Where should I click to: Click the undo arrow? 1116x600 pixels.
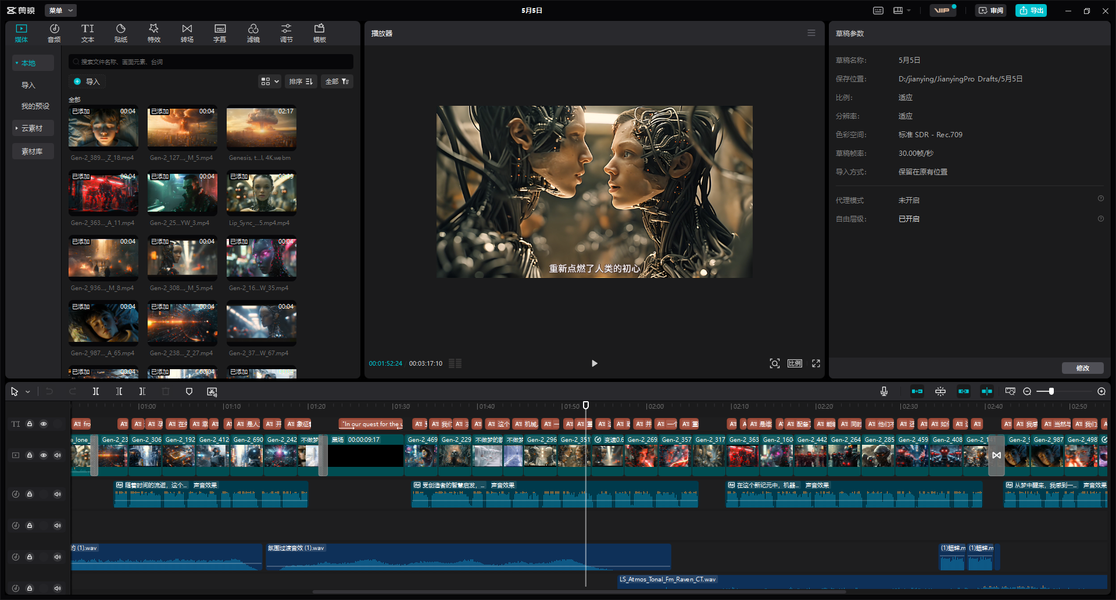[x=49, y=391]
